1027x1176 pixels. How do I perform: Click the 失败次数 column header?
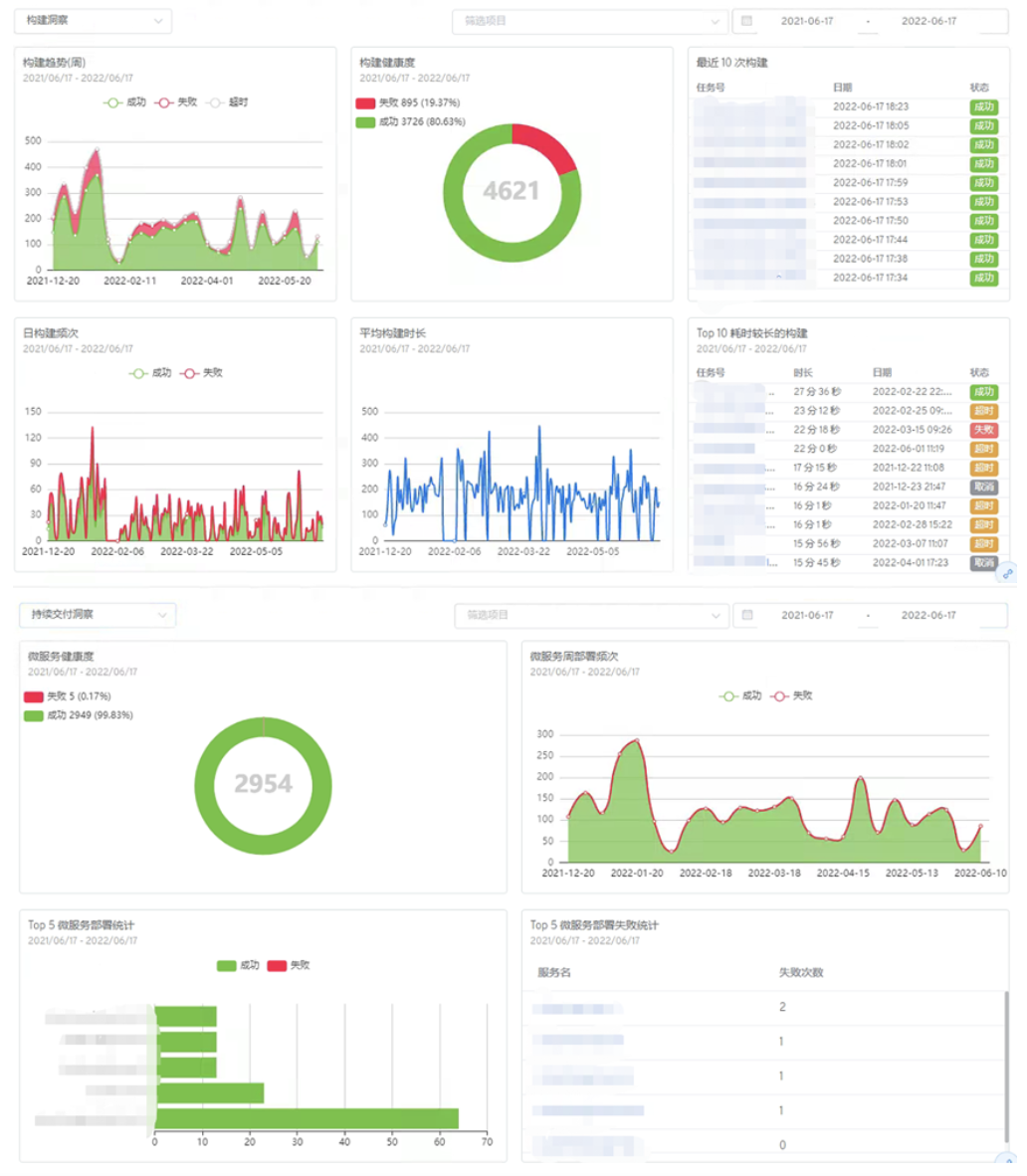coord(801,973)
